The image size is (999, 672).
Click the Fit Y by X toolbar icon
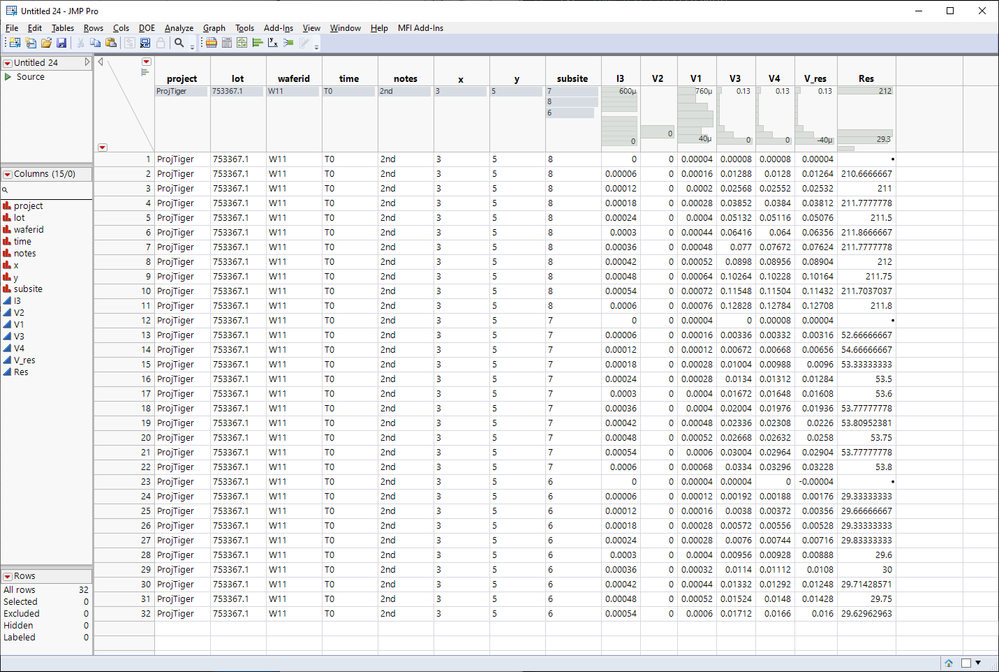tap(273, 43)
